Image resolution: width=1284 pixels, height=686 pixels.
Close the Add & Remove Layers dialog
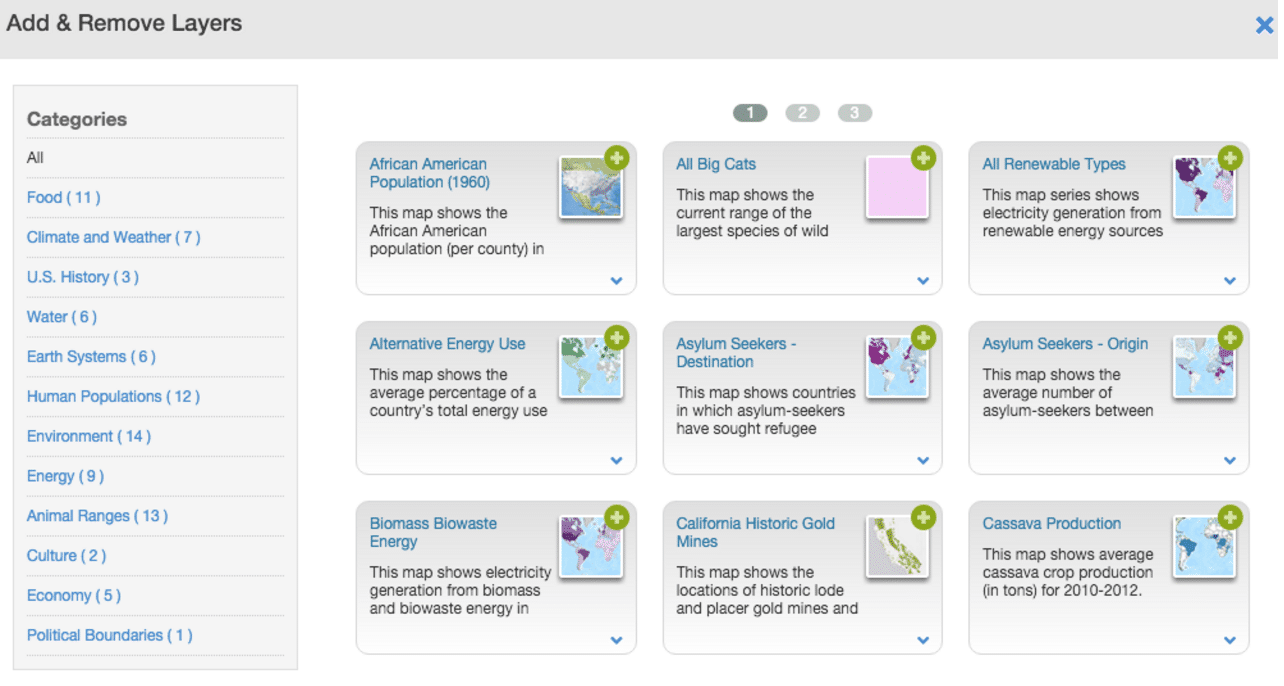[1264, 26]
